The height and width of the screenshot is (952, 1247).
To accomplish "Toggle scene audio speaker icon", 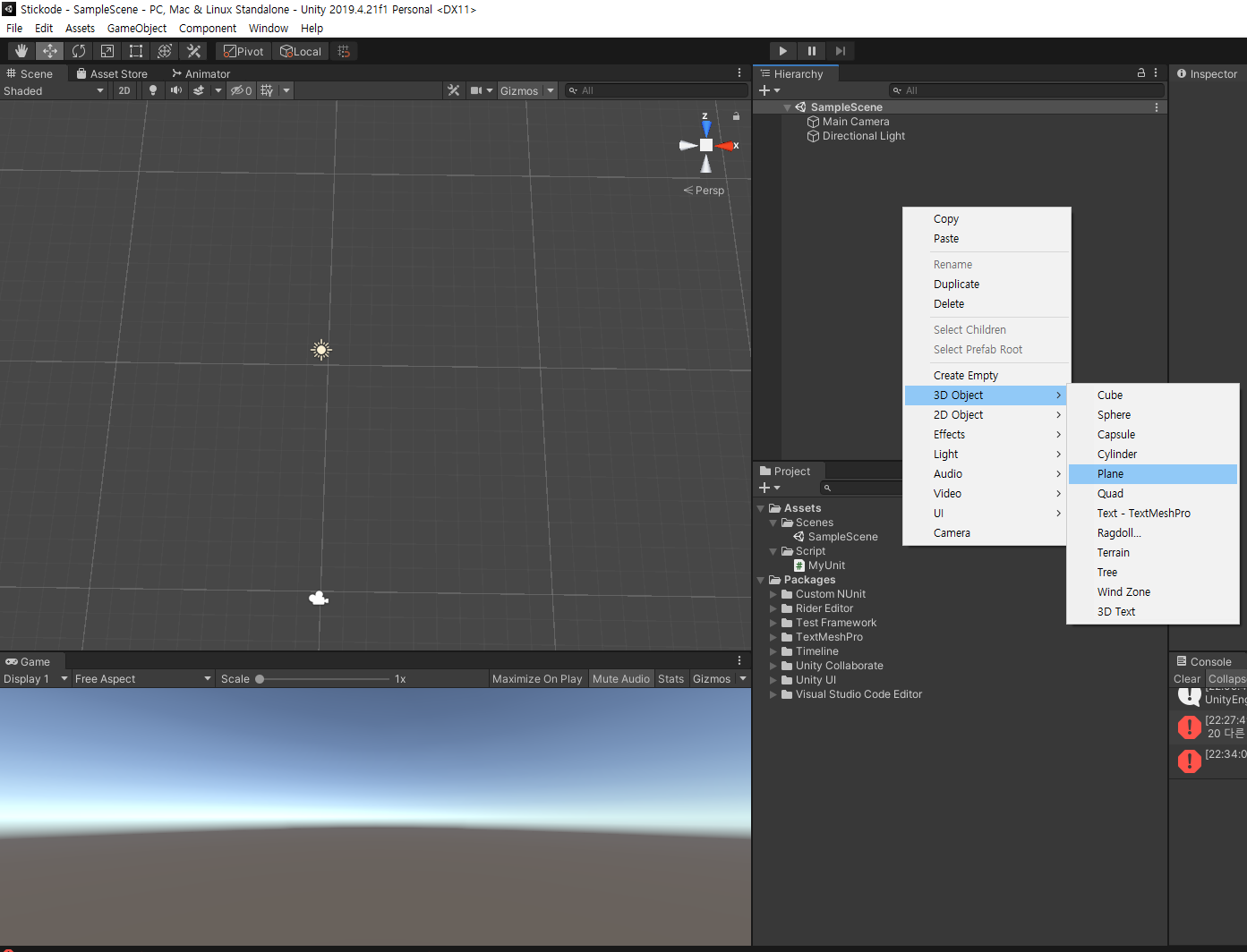I will pos(176,90).
